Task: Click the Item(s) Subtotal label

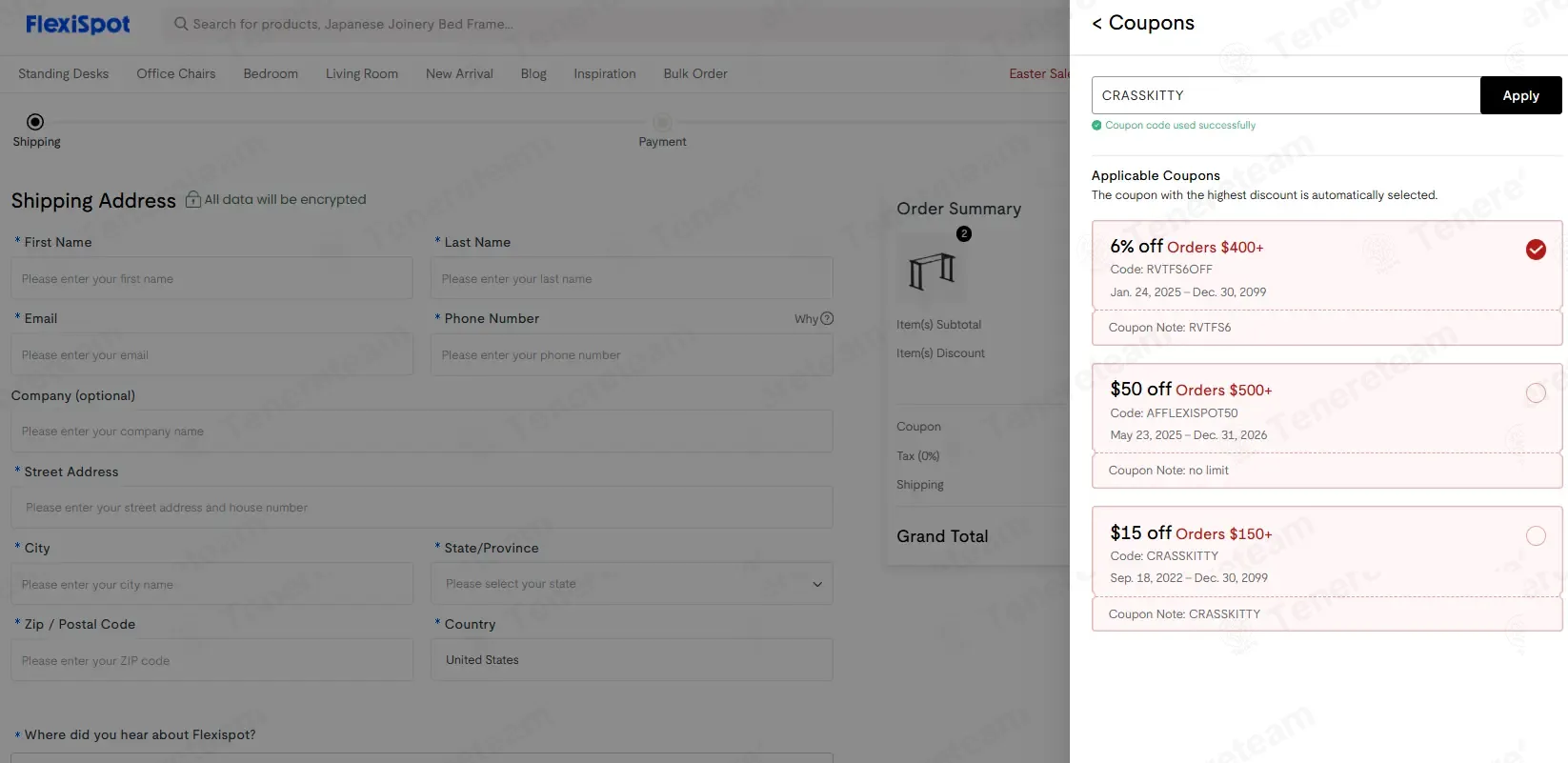Action: point(938,325)
